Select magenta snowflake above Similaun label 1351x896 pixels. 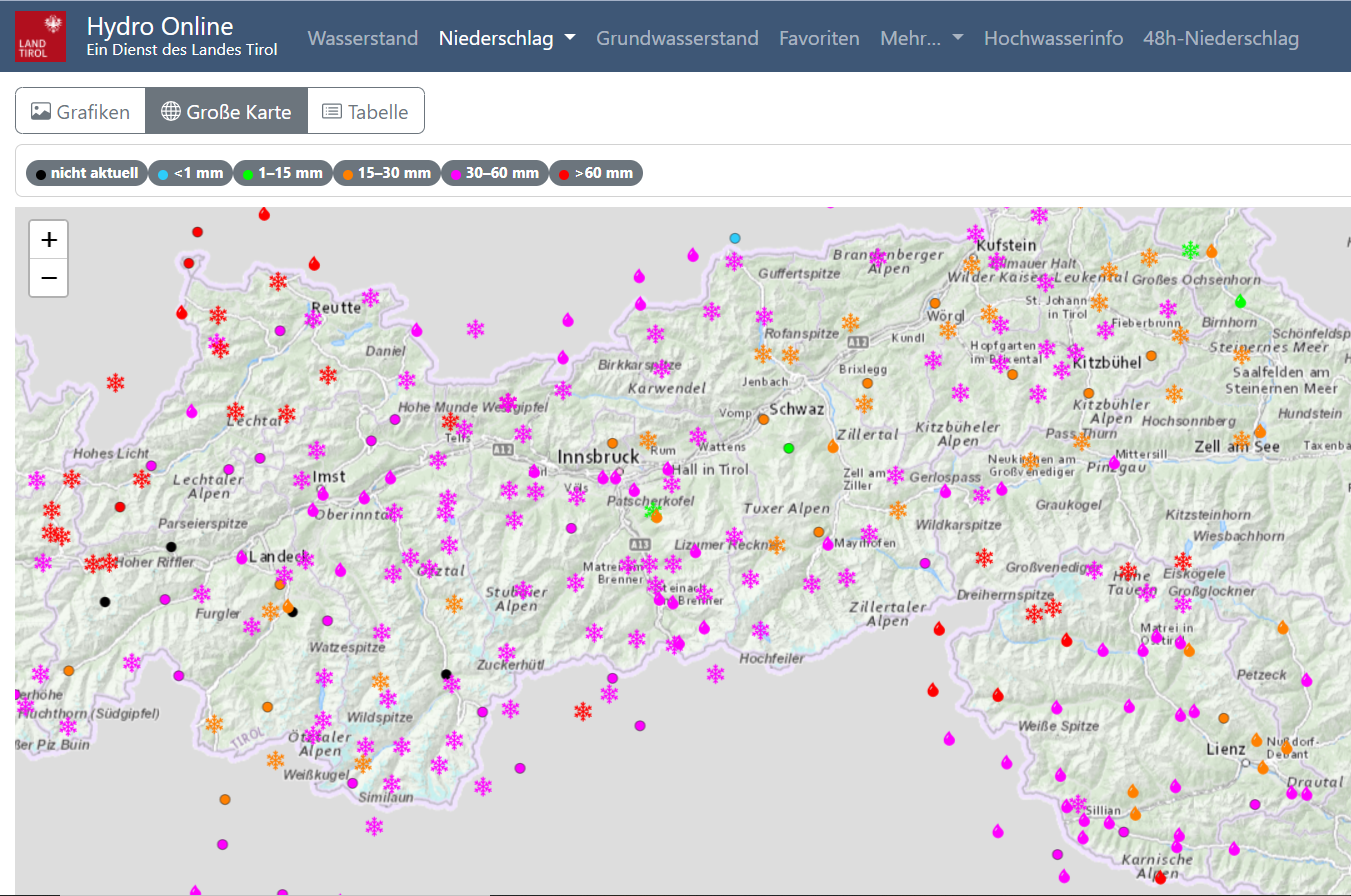pyautogui.click(x=391, y=783)
